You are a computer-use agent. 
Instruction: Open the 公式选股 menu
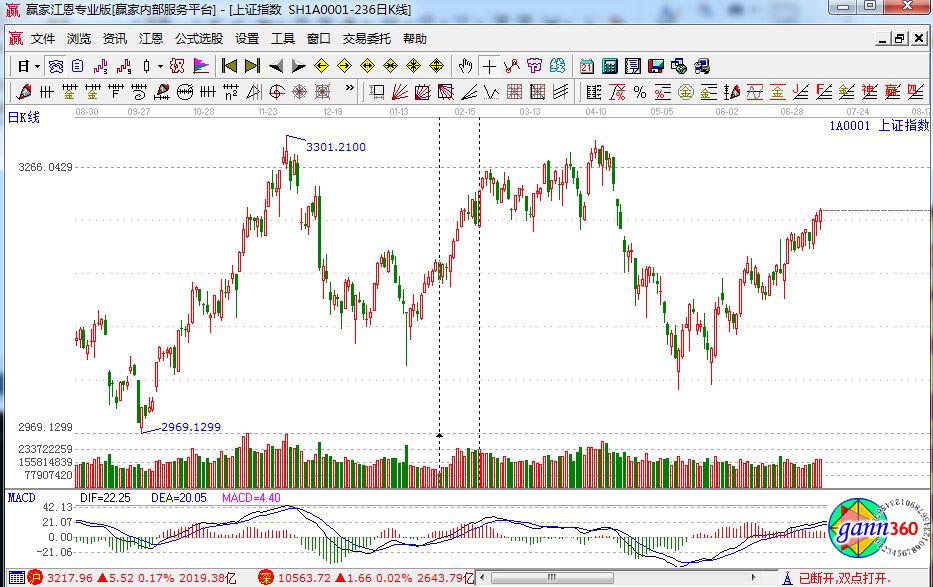tap(199, 39)
